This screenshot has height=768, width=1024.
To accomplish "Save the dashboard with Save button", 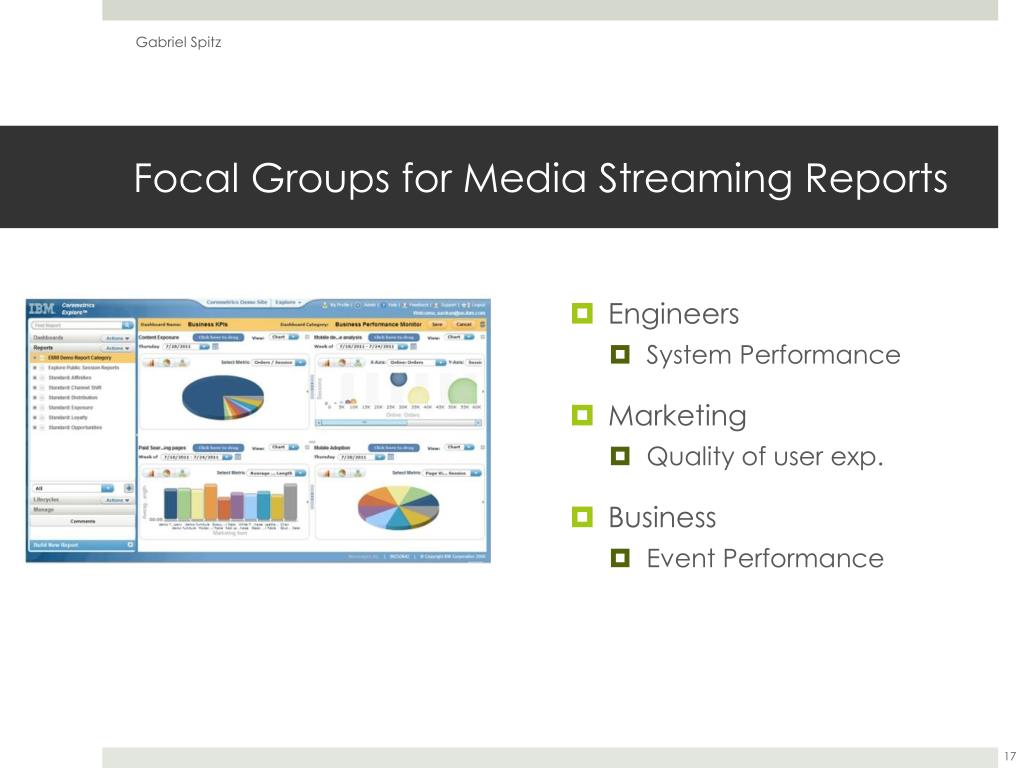I will pos(437,324).
